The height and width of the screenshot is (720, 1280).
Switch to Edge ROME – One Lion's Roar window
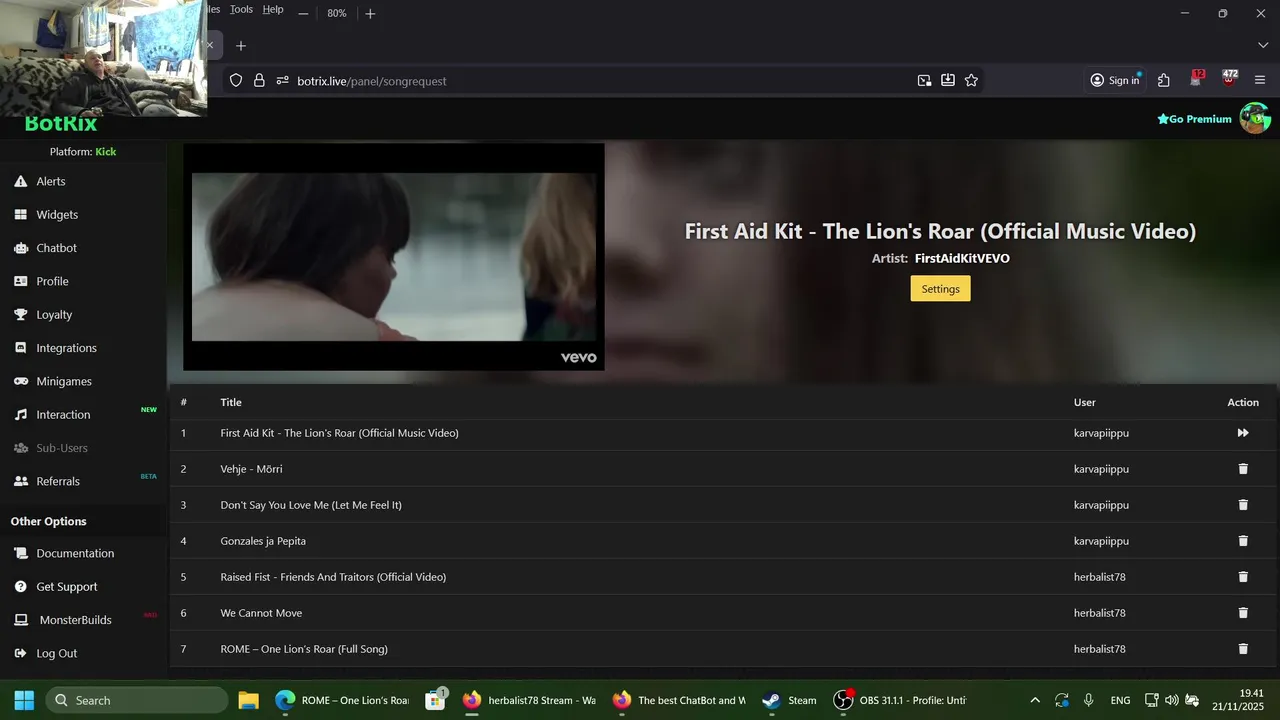coord(343,700)
